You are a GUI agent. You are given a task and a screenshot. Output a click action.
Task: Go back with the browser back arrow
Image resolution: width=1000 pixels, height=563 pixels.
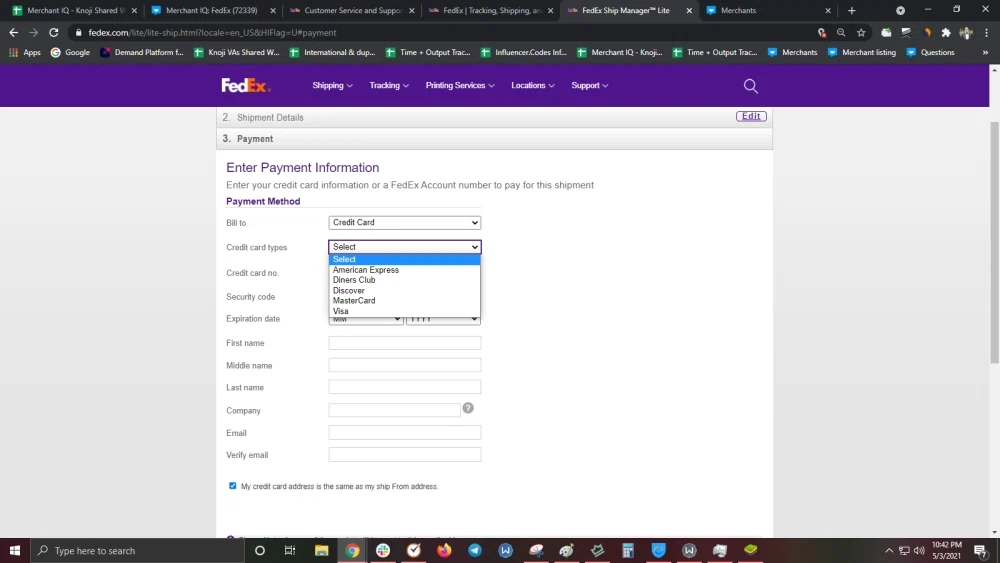[13, 33]
